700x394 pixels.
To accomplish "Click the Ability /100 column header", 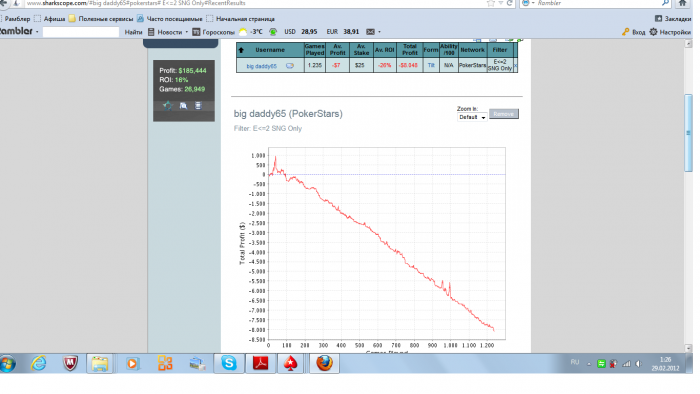I will [x=449, y=50].
